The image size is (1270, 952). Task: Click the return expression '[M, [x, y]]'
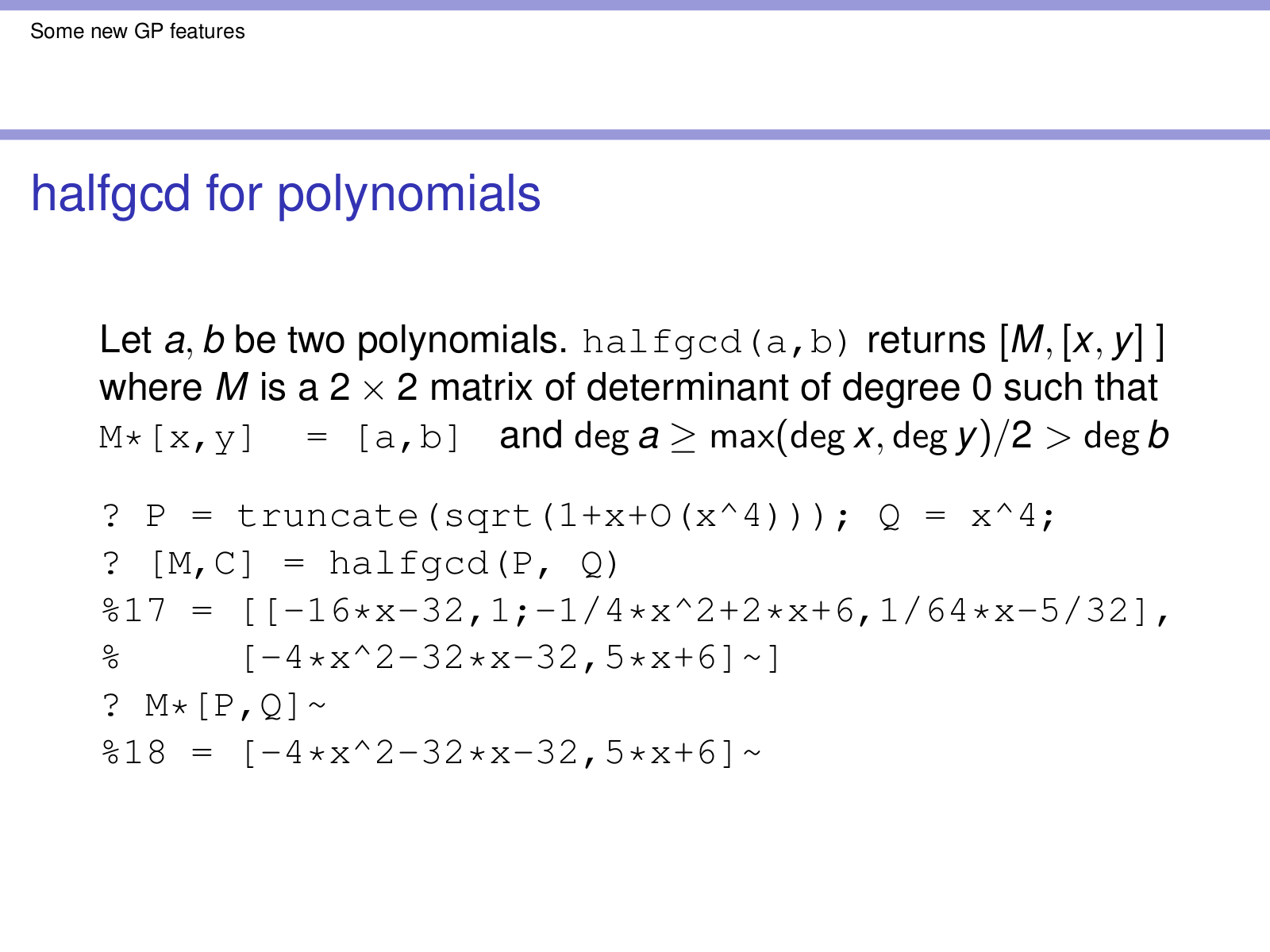click(x=1082, y=340)
